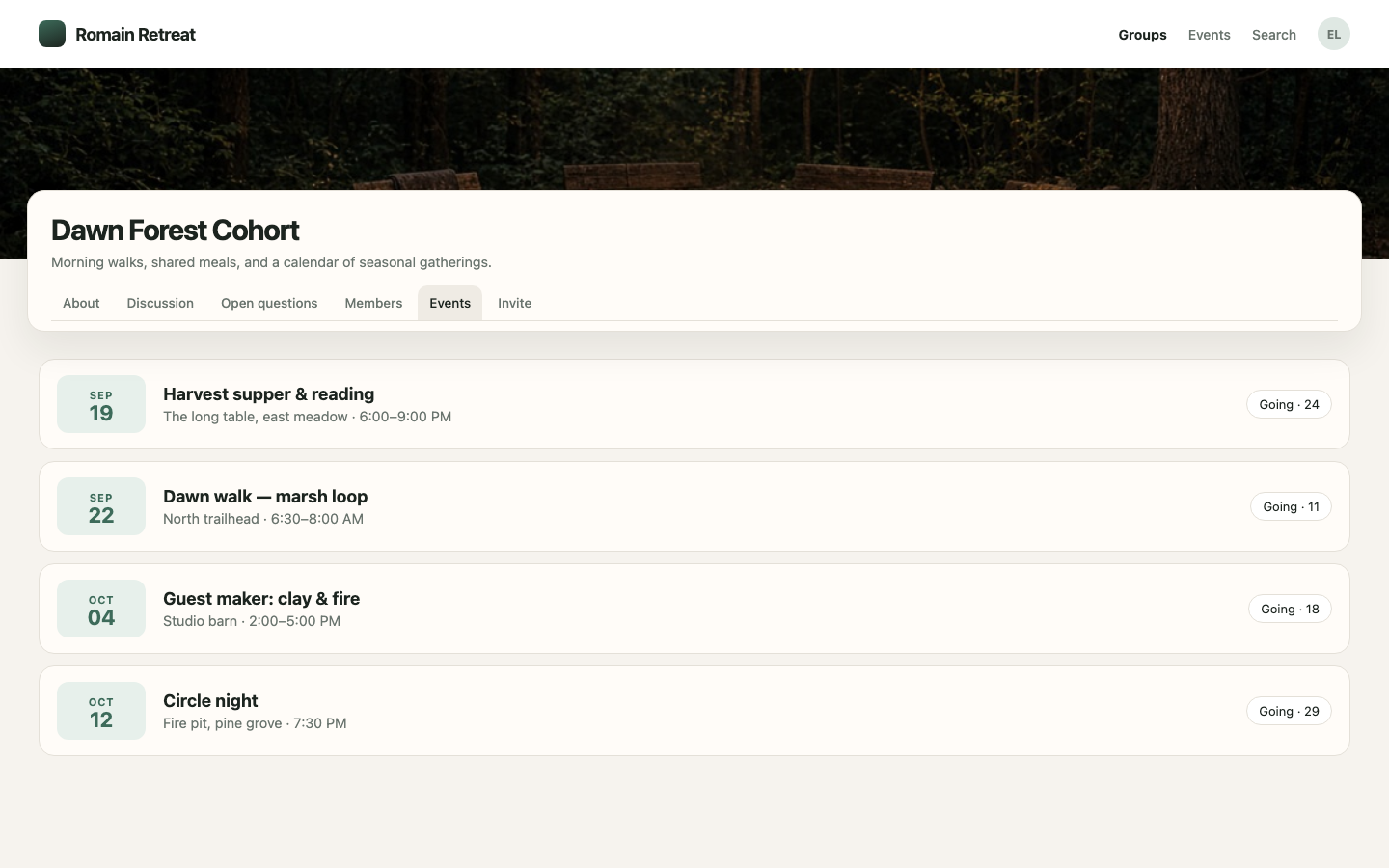Click the Dawn Forest Cohort heading
Image resolution: width=1389 pixels, height=868 pixels.
(x=175, y=231)
